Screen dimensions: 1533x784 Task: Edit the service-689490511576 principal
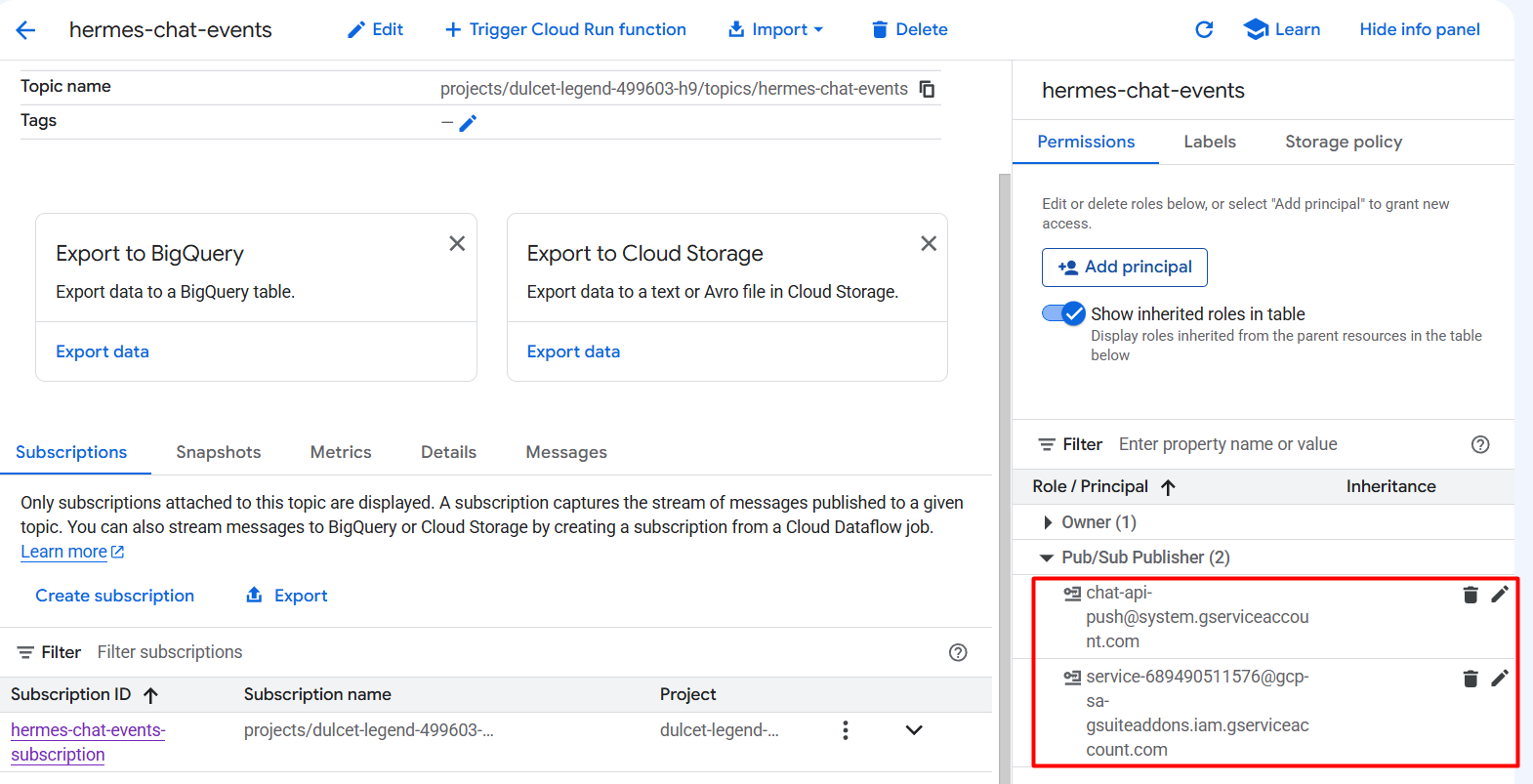tap(1500, 678)
